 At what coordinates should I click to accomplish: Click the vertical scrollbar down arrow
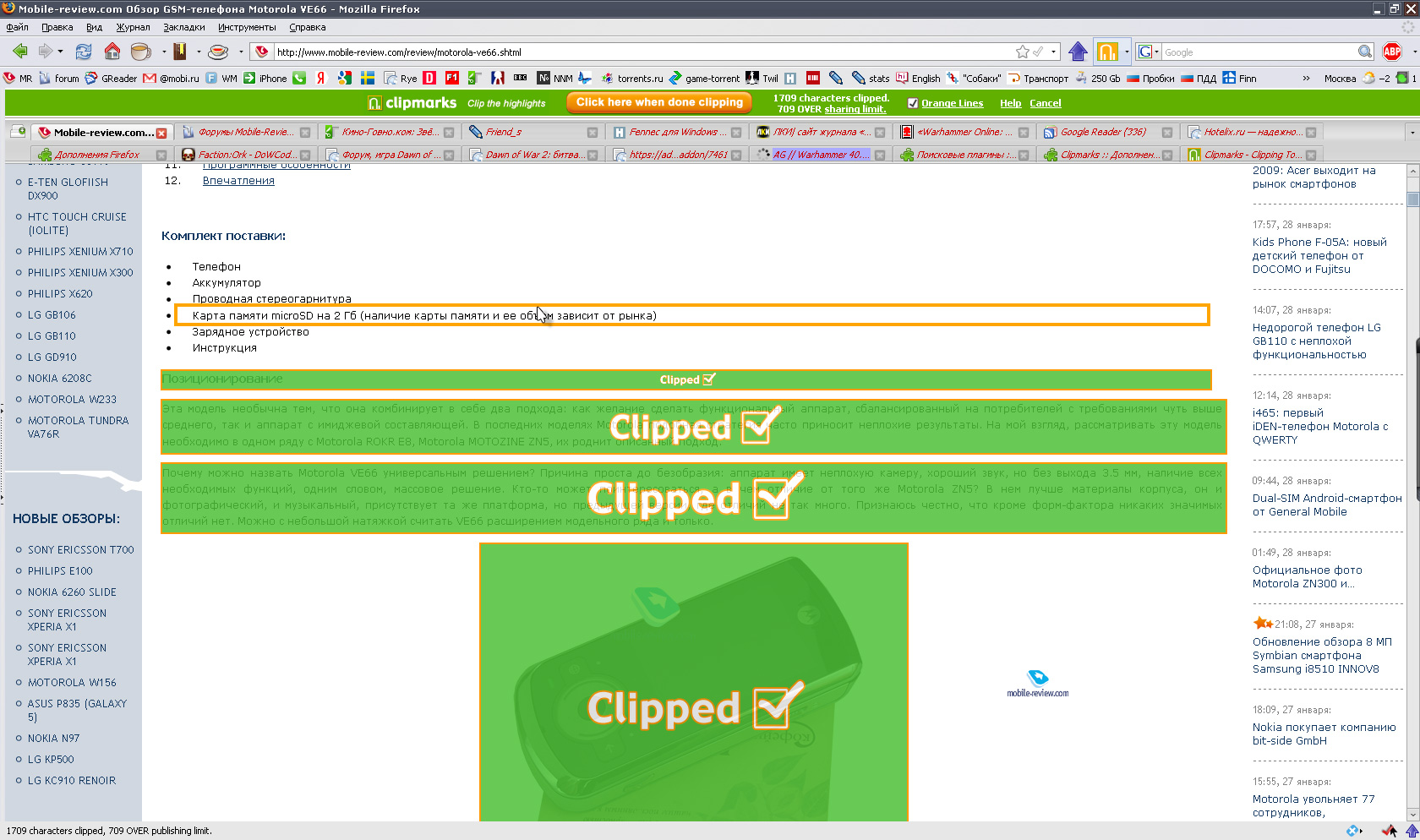tap(1412, 815)
